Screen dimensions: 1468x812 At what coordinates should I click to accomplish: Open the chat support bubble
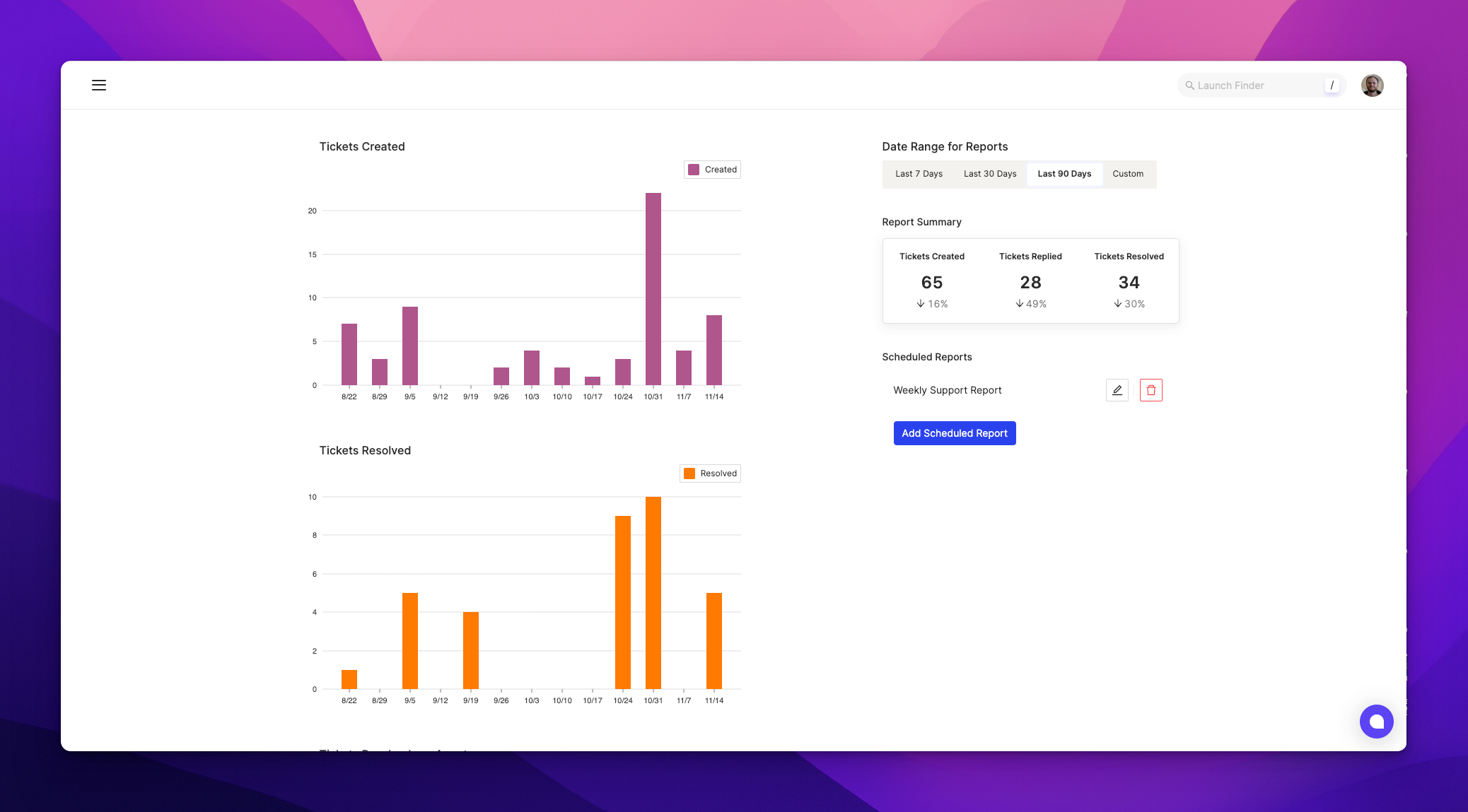coord(1376,722)
